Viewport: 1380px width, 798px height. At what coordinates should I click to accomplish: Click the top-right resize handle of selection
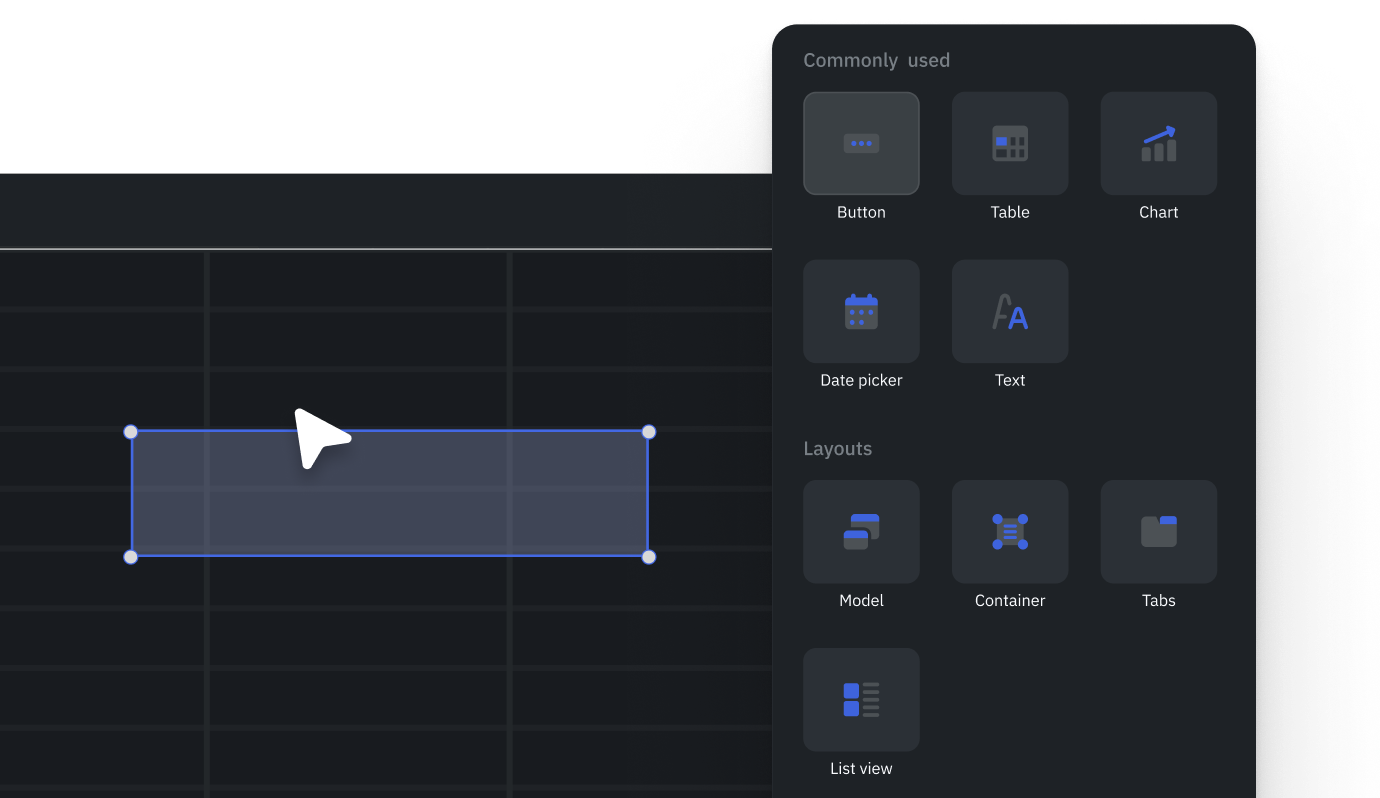coord(649,432)
